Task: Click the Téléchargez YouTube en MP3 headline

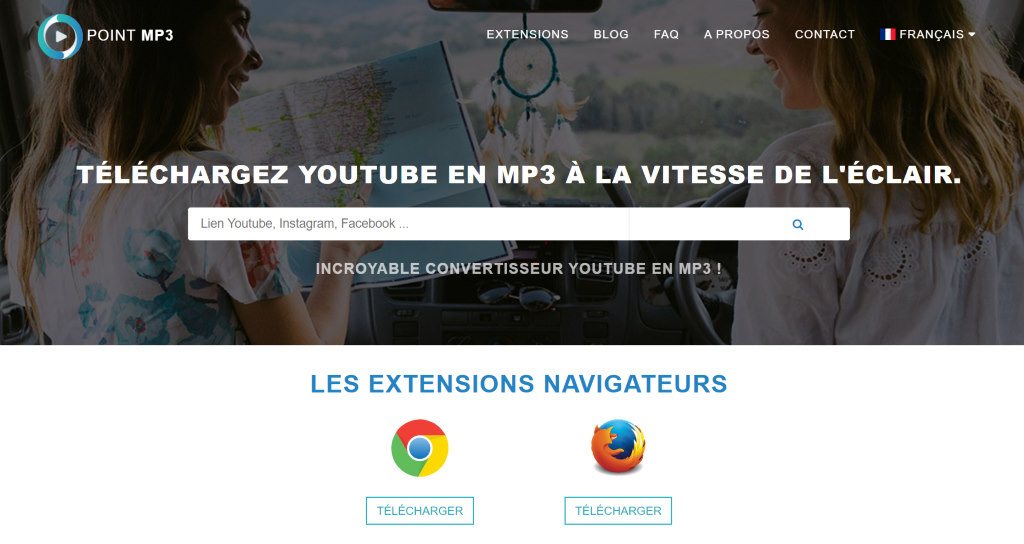Action: (519, 174)
